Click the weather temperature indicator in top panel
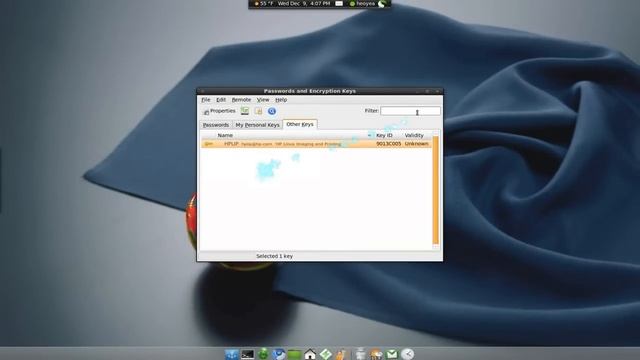640x360 pixels. 264,3
